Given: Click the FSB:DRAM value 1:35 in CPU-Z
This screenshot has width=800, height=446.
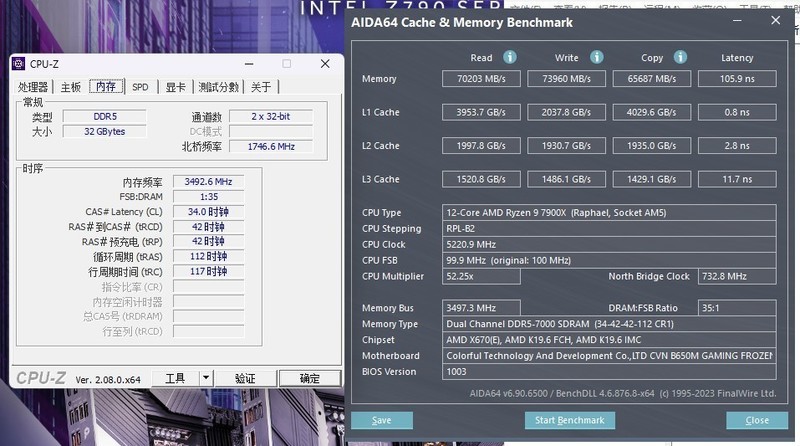Looking at the screenshot, I should pos(208,196).
